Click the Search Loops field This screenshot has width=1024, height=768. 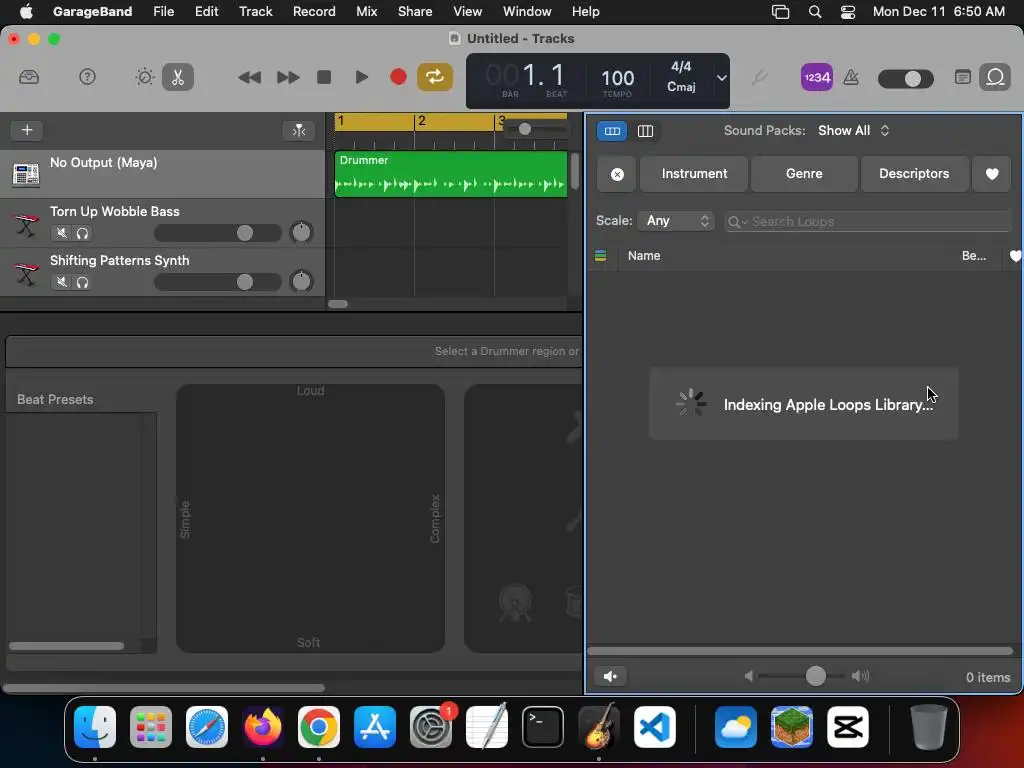(868, 221)
